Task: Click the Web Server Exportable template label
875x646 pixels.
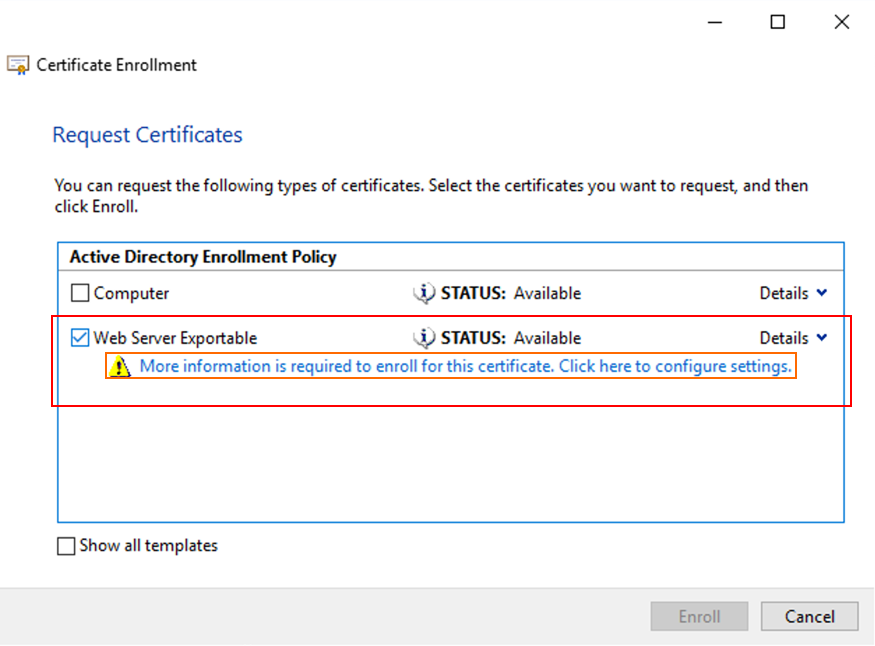Action: click(175, 338)
